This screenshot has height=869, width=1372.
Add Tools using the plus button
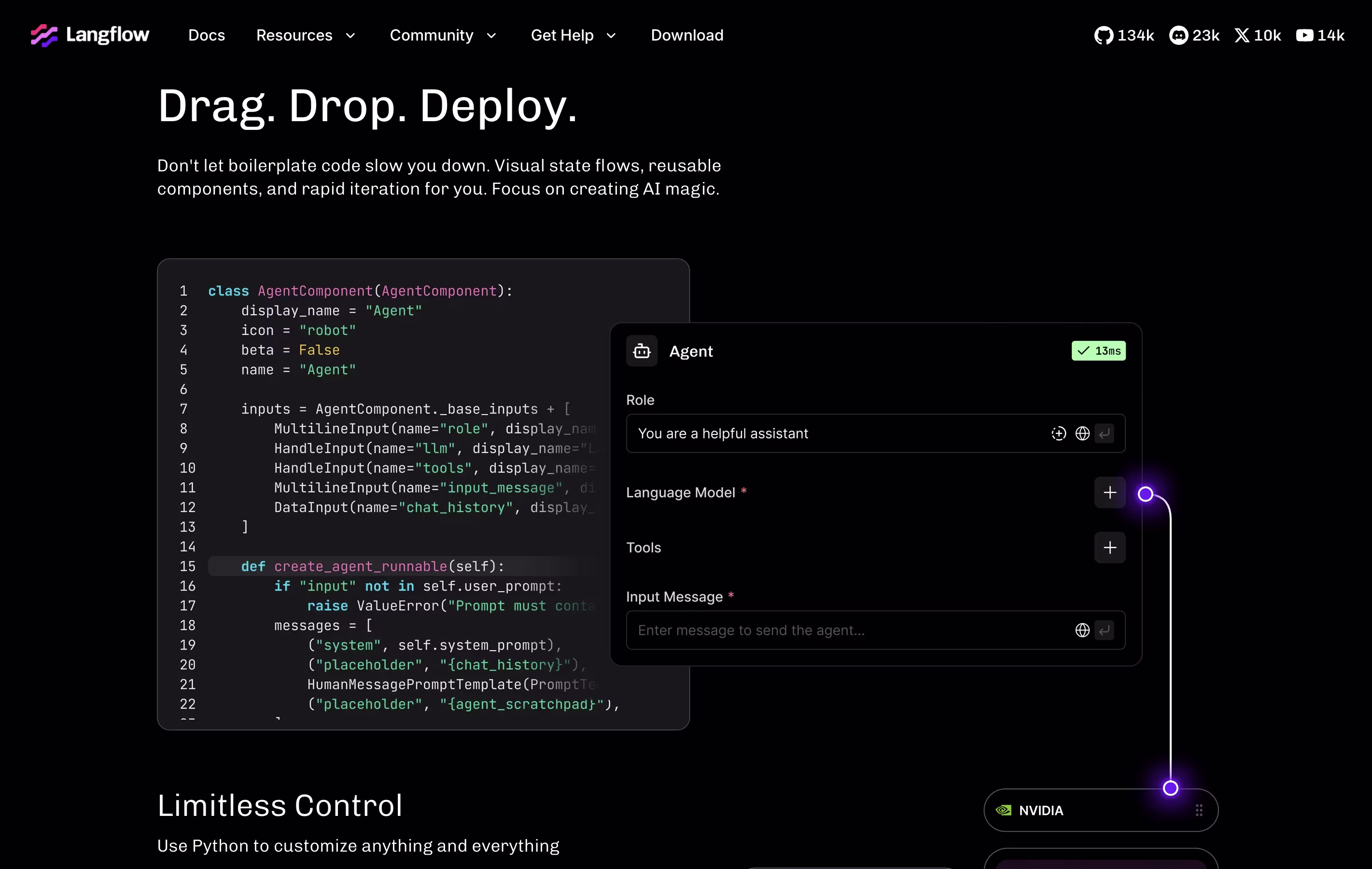[1109, 547]
